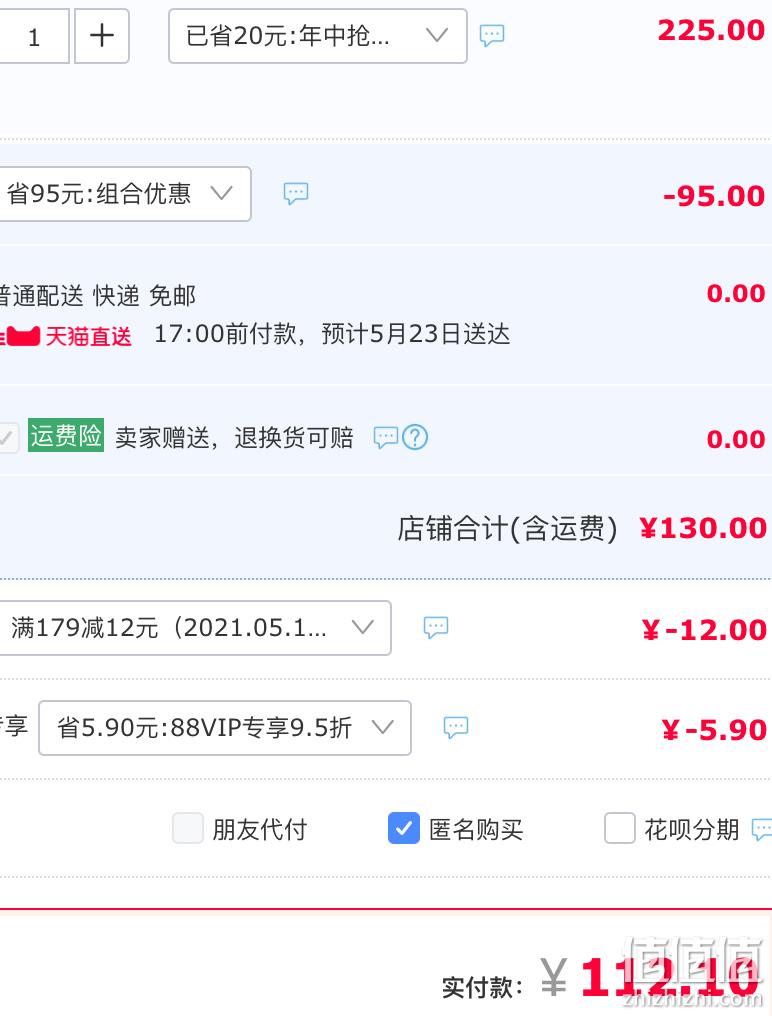The height and width of the screenshot is (1016, 772).
Task: Click info bubble icon beside 花呗分期
Action: 762,829
